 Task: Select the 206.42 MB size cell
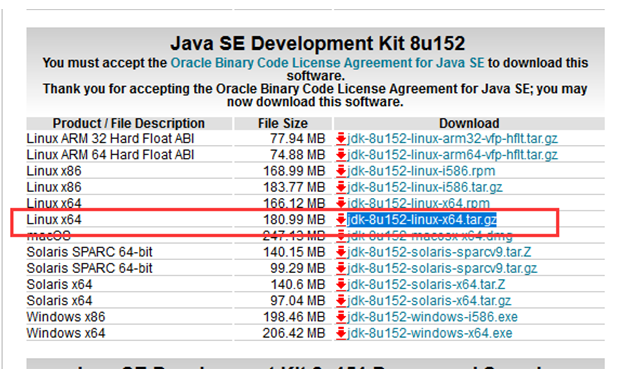(294, 333)
